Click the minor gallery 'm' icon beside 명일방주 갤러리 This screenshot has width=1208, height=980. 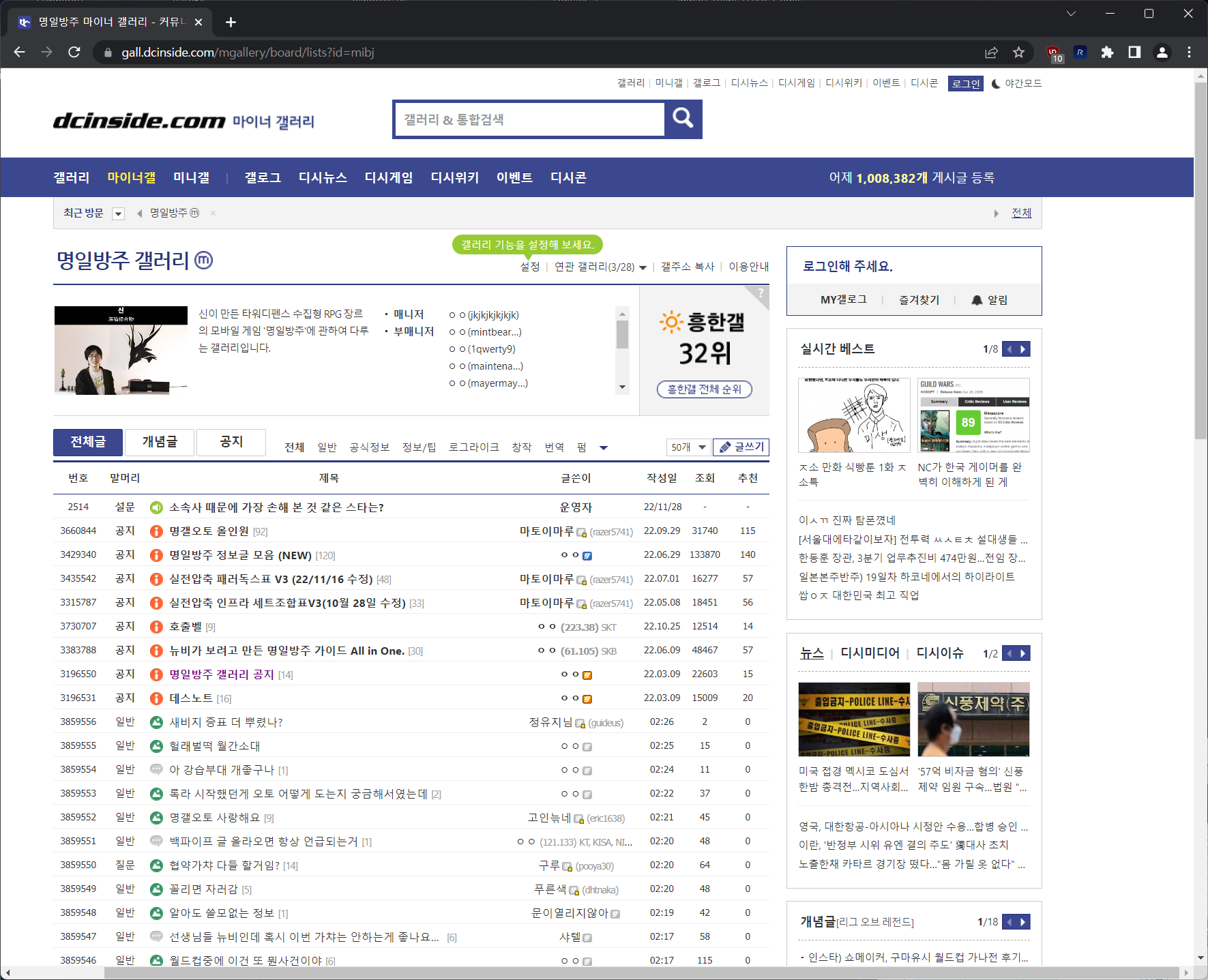point(204,261)
